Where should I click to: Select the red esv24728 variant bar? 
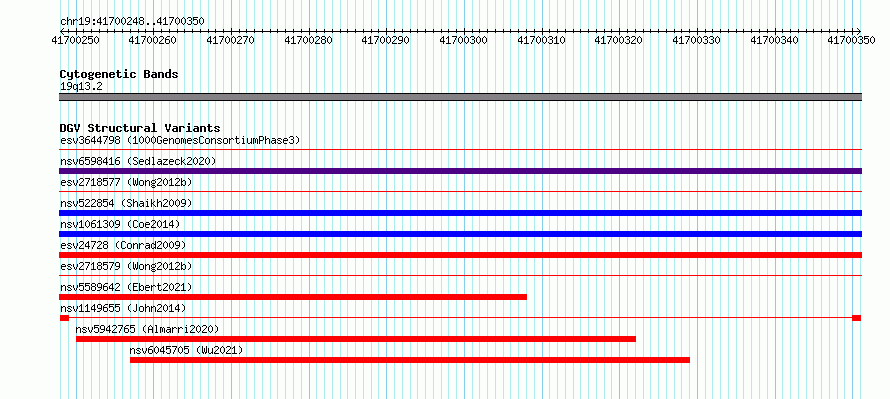460,255
